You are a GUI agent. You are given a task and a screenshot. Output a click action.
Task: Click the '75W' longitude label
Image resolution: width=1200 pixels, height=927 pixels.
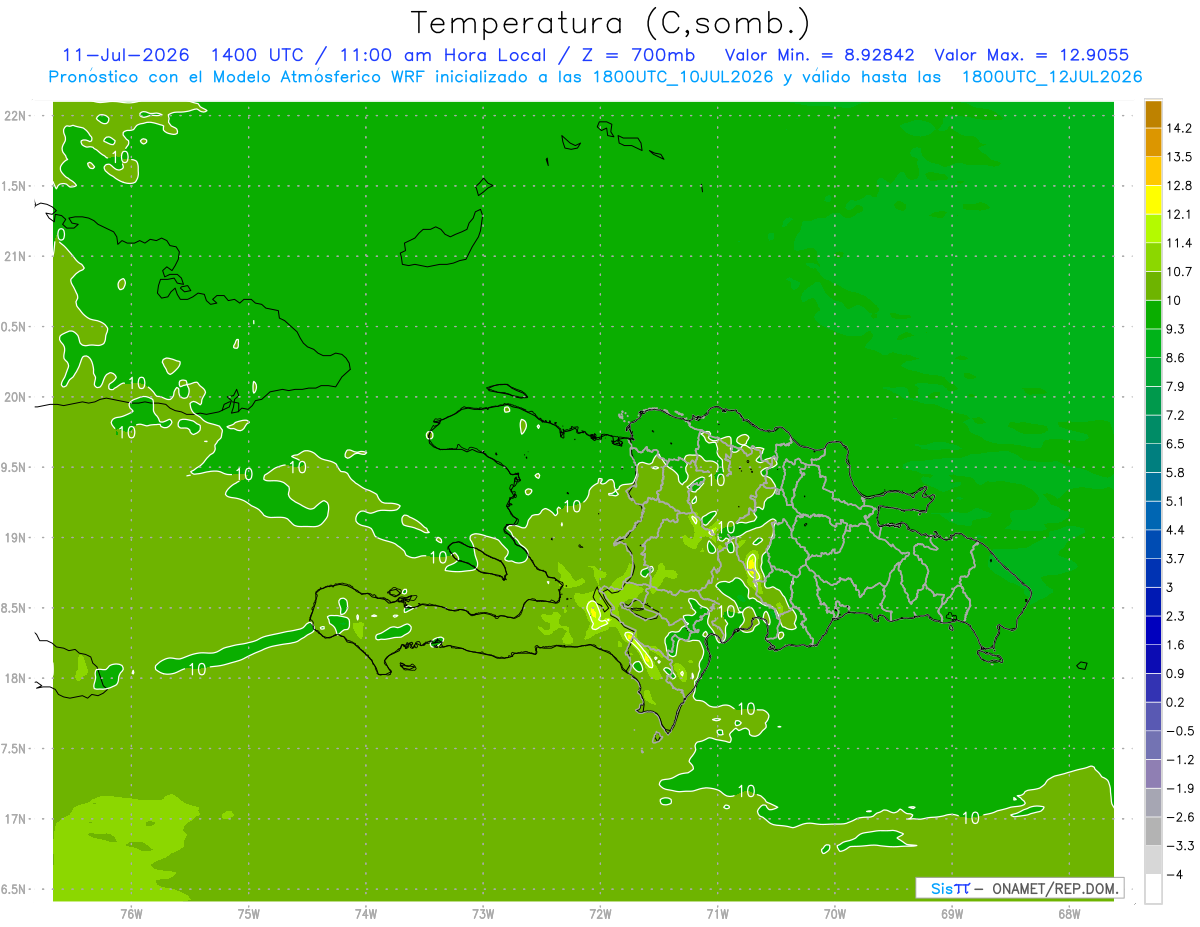249,913
